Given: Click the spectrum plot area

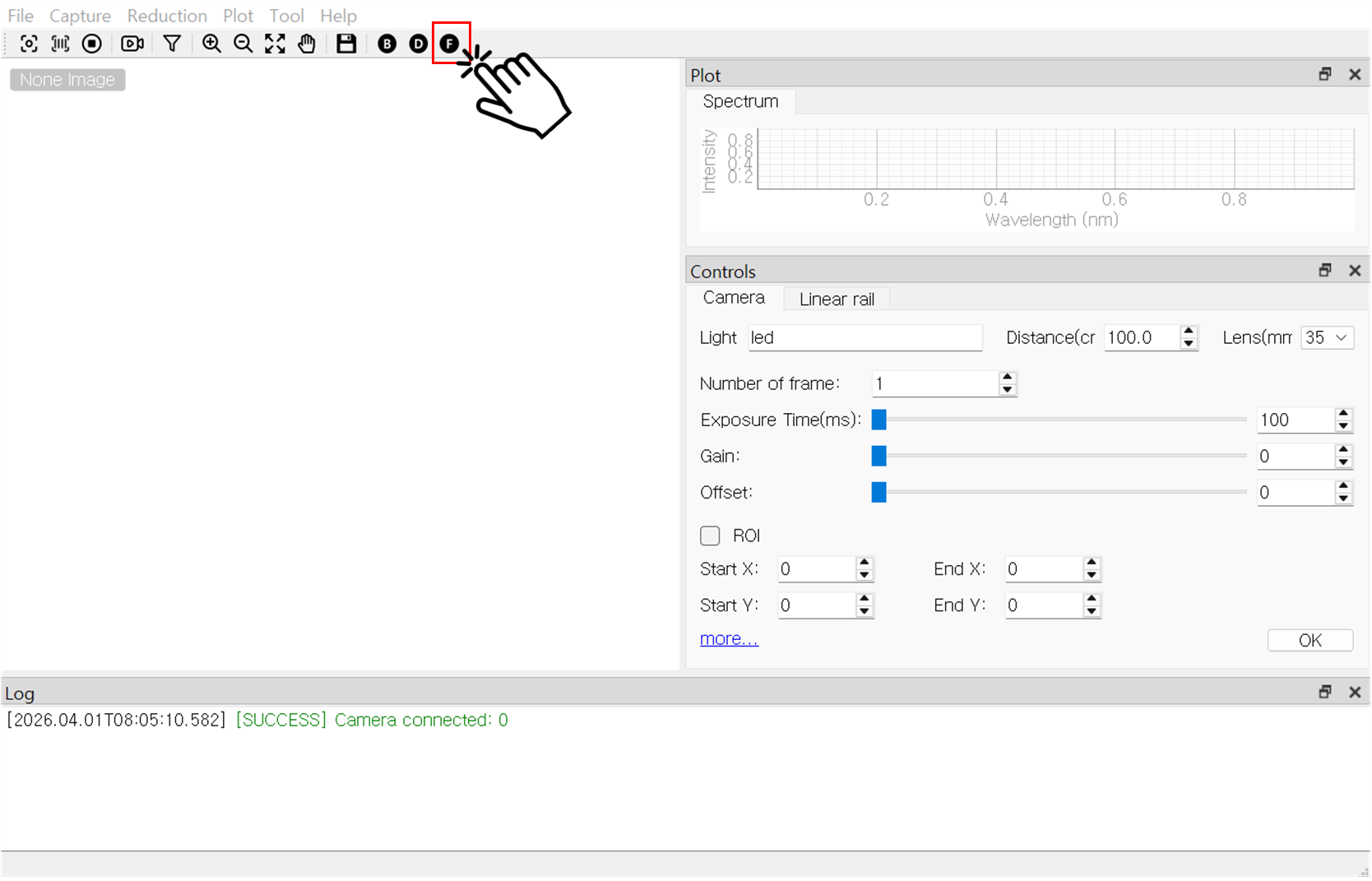Looking at the screenshot, I should tap(1055, 159).
